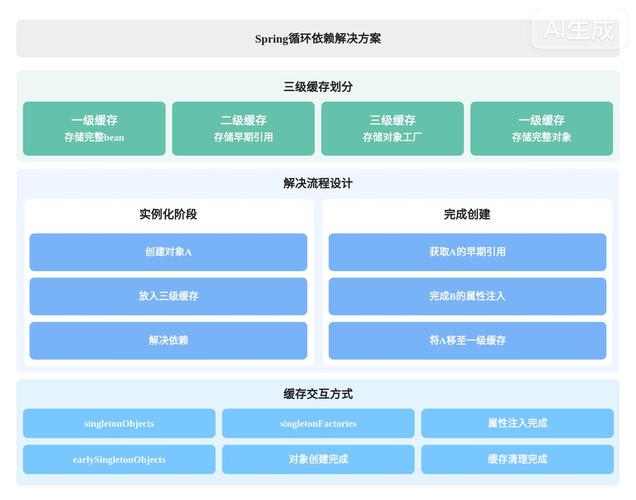Screen dimensions: 636x500
Task: Select the 缓存清理完成 box
Action: (x=518, y=459)
